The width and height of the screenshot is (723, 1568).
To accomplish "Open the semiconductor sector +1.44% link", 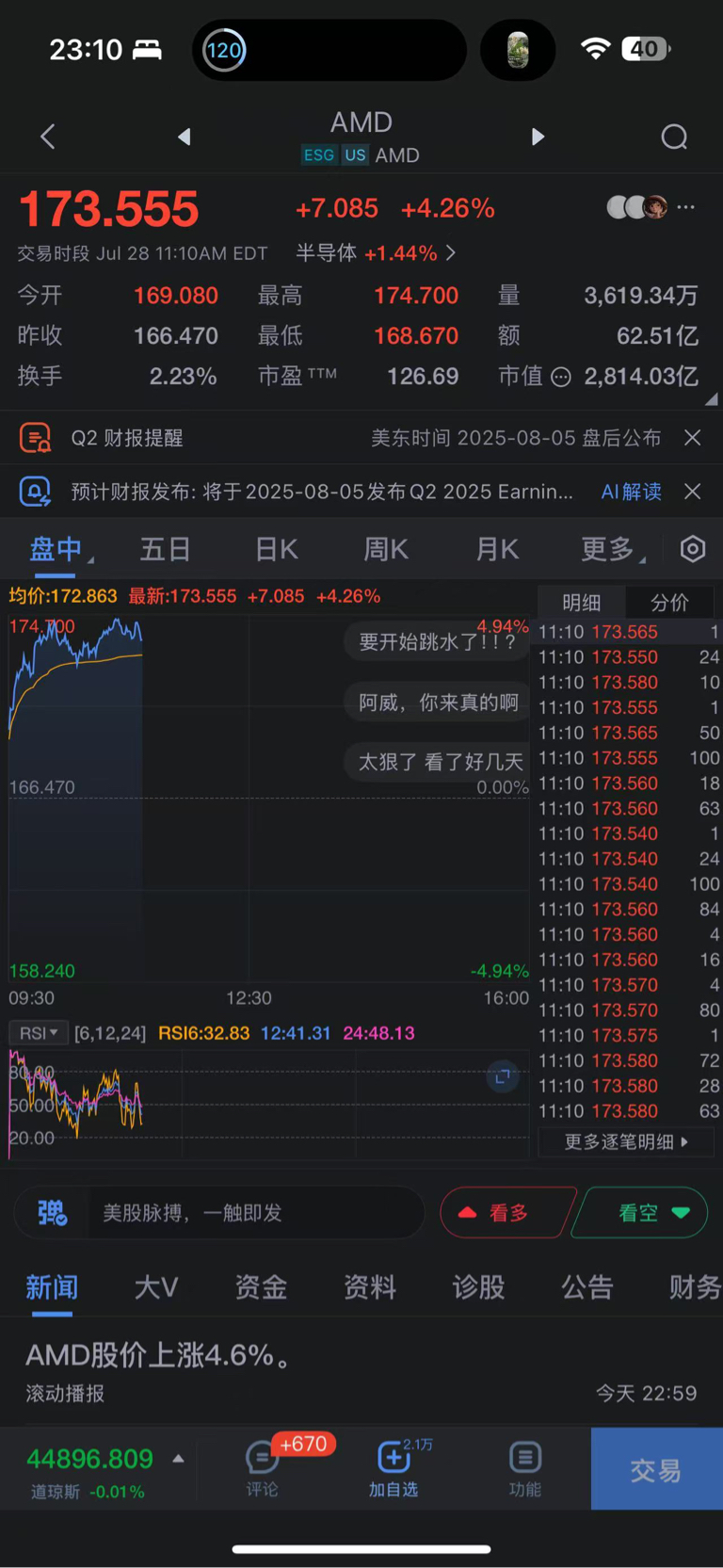I will (376, 253).
